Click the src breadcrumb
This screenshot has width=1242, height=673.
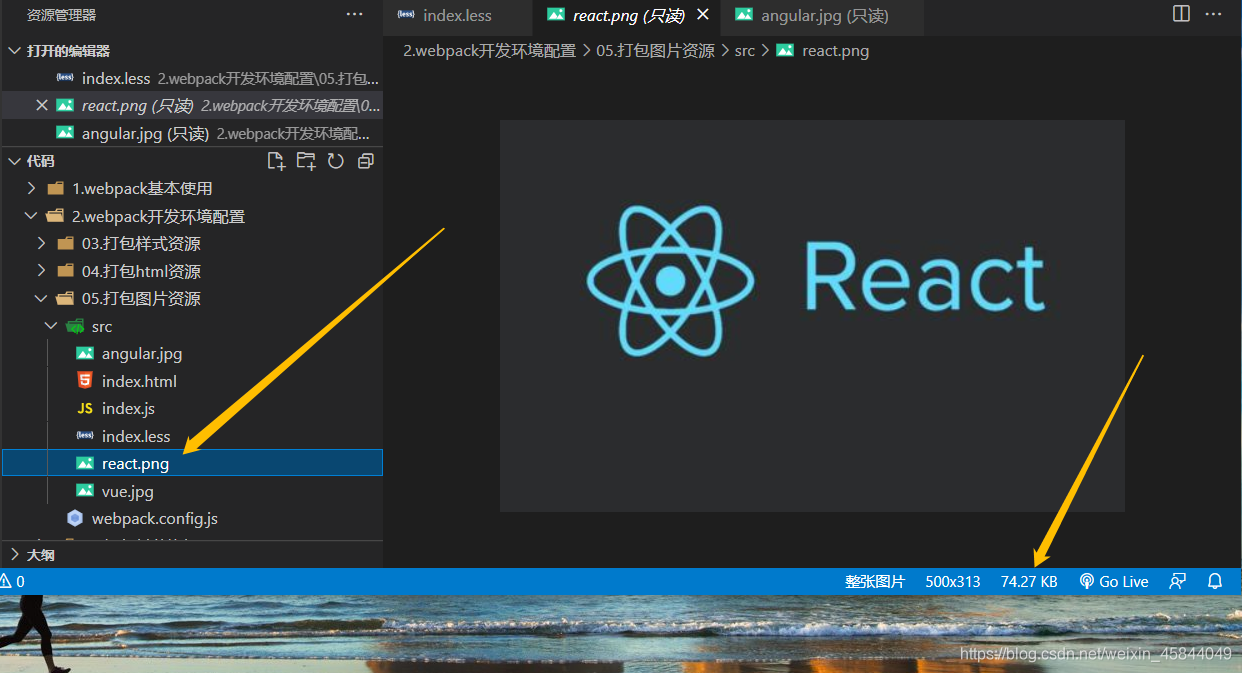click(x=745, y=50)
